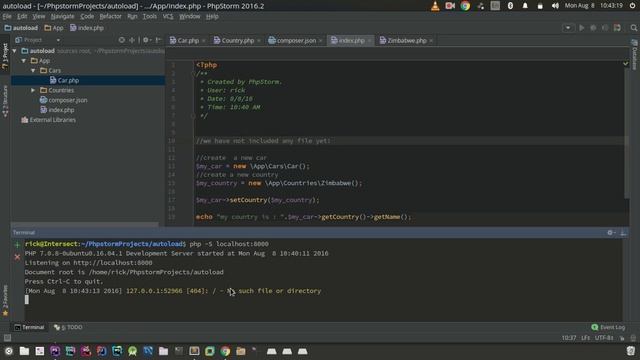Open the Structure tool window side tab
The height and width of the screenshot is (360, 640).
pyautogui.click(x=5, y=101)
